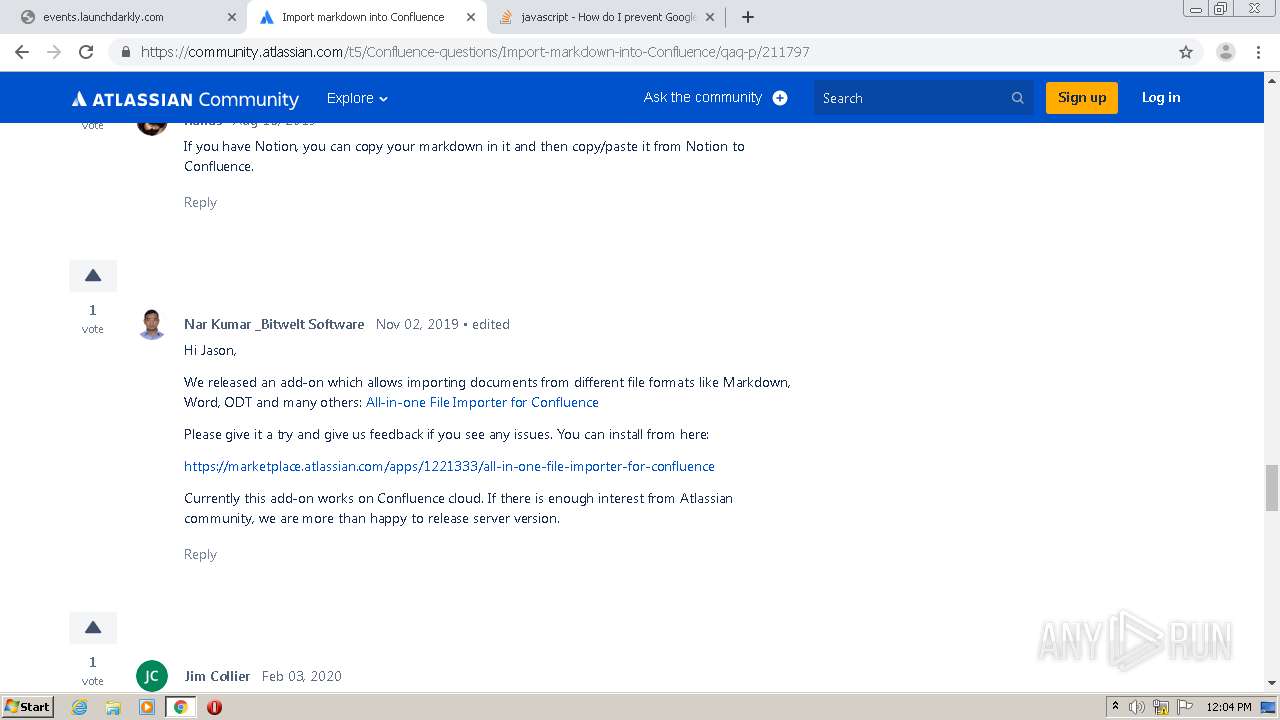This screenshot has height=720, width=1280.
Task: Open the marketplace.atlassian.com app URL
Action: pyautogui.click(x=449, y=466)
